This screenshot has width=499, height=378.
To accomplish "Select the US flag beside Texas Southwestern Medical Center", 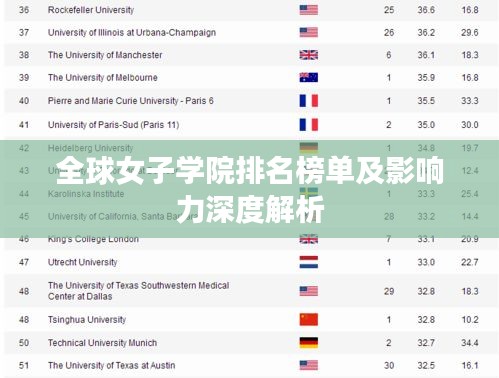I will point(308,291).
